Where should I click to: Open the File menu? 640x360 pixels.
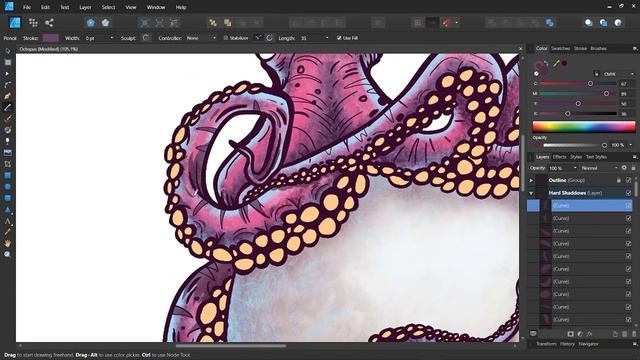27,7
